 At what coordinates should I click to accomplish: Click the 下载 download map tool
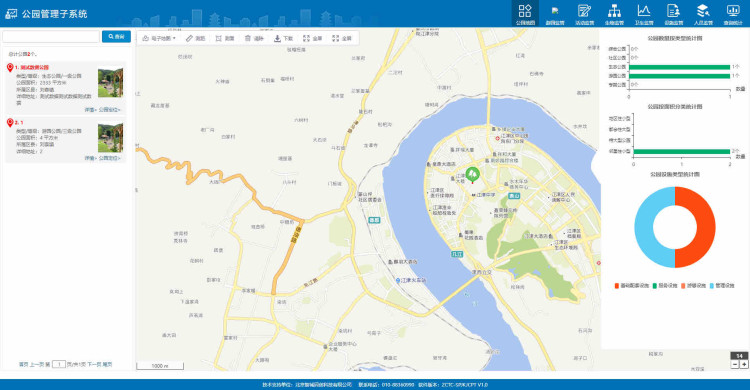283,38
